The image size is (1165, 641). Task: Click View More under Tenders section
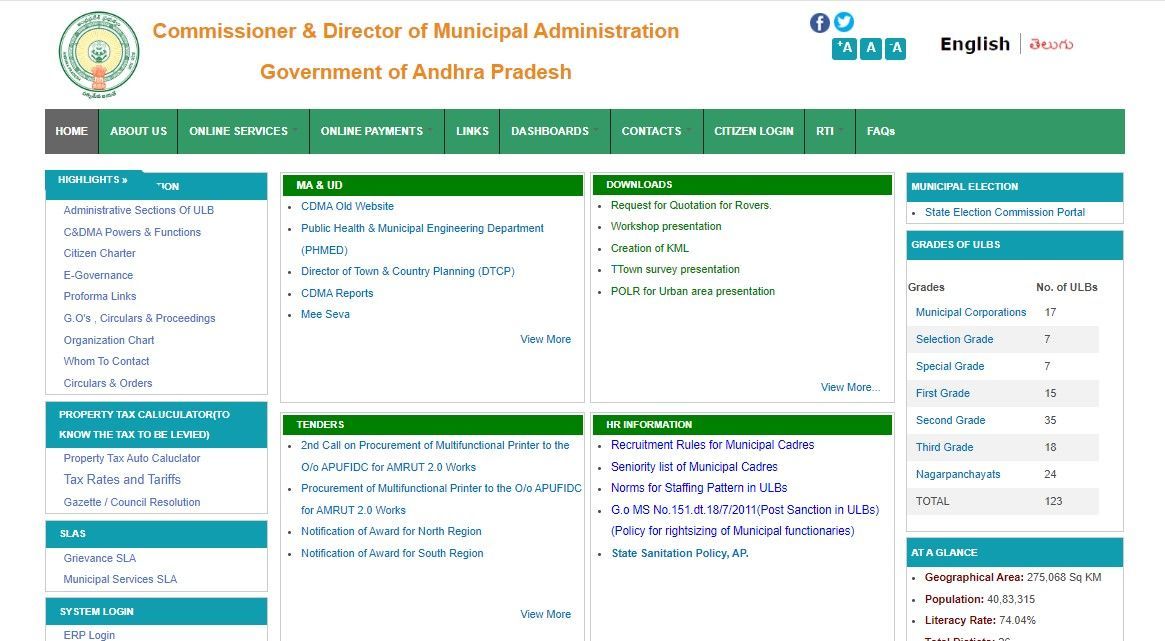(x=545, y=614)
